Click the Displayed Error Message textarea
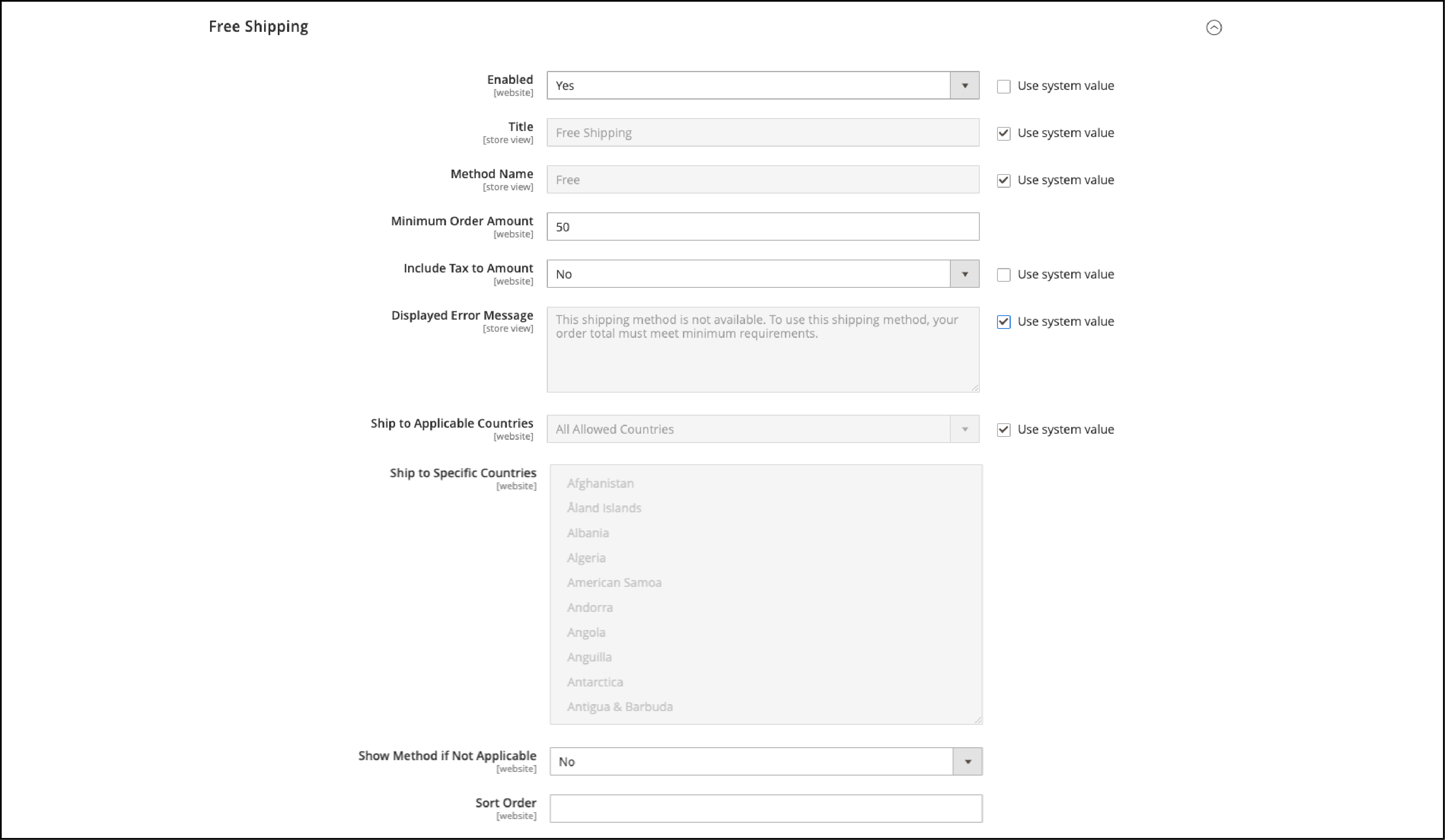Screen dimensions: 1445x840 763,350
